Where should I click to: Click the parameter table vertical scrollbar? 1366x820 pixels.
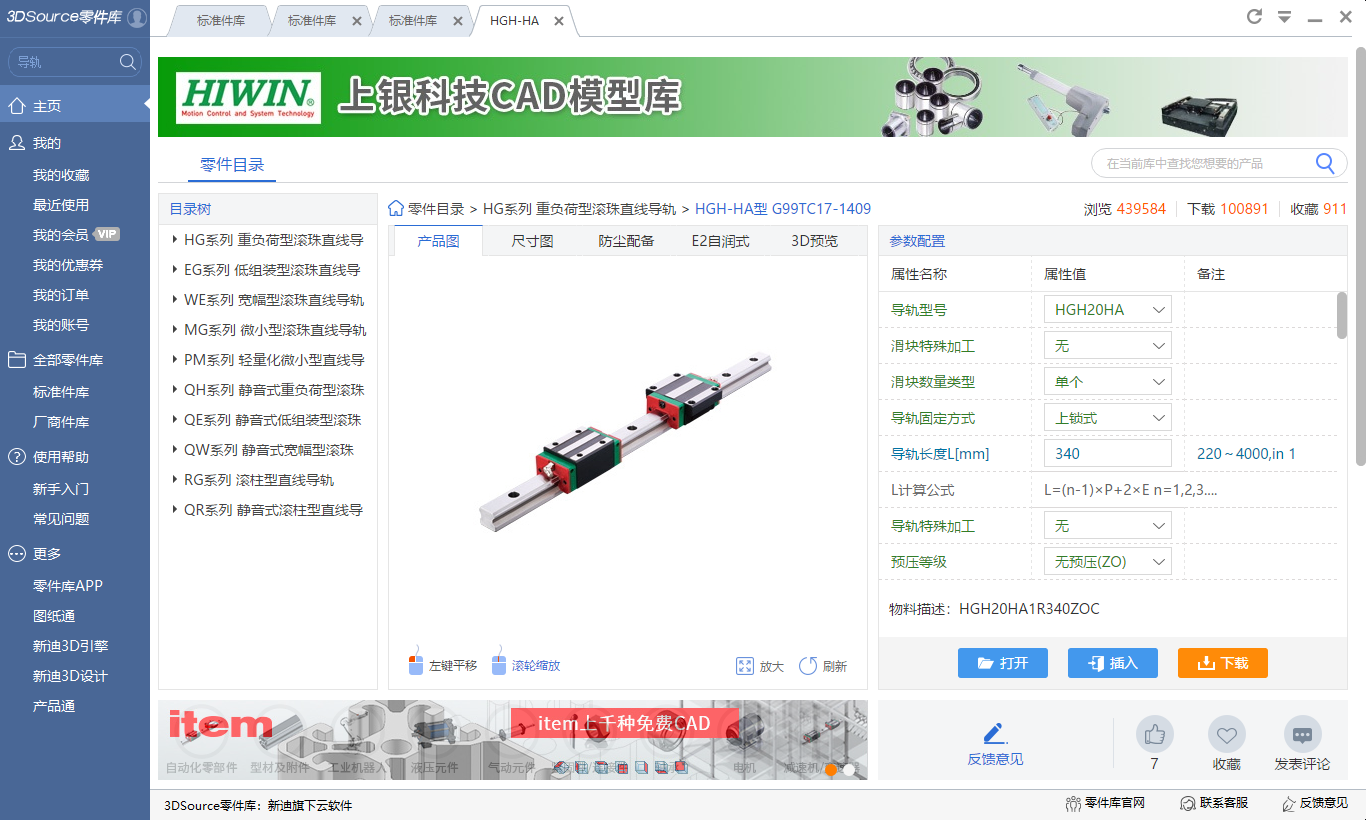(1341, 316)
